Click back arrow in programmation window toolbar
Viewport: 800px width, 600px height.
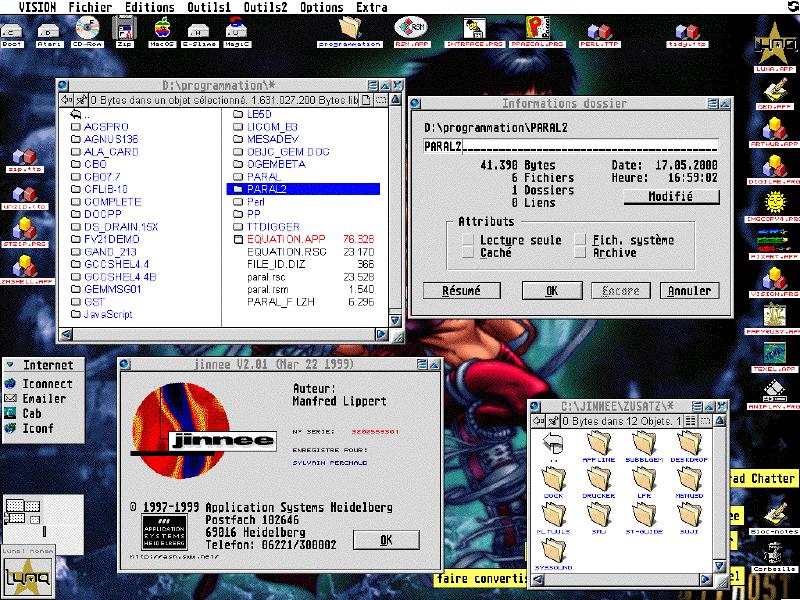[66, 100]
